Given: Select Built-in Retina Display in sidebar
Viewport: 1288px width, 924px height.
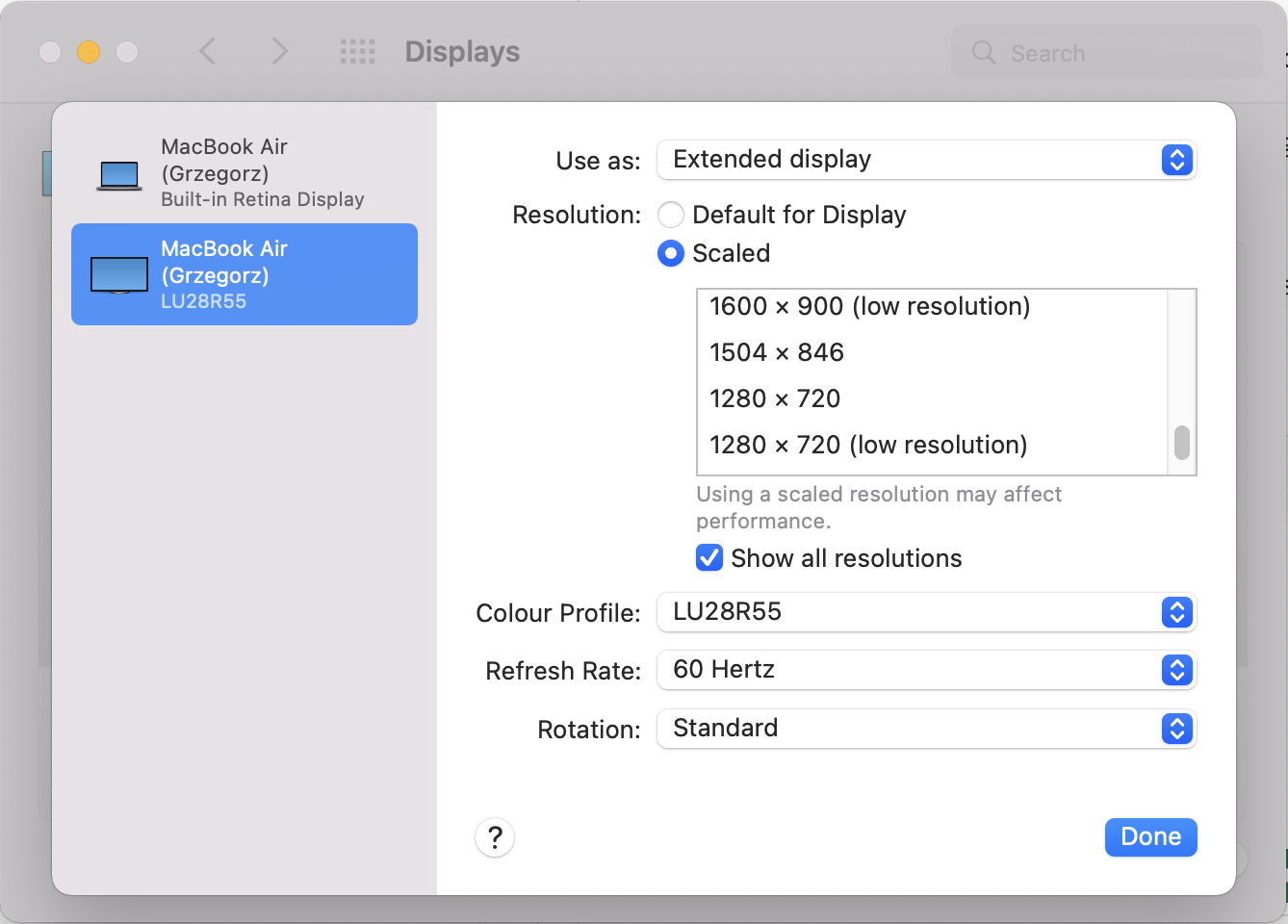Looking at the screenshot, I should [245, 173].
